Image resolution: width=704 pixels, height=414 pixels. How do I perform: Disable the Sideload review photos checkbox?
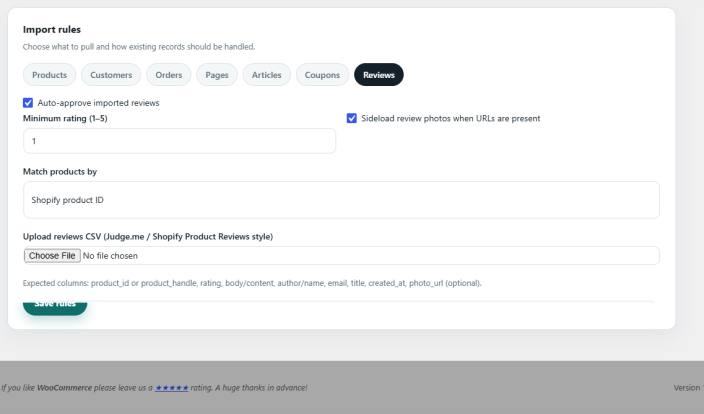pos(352,118)
